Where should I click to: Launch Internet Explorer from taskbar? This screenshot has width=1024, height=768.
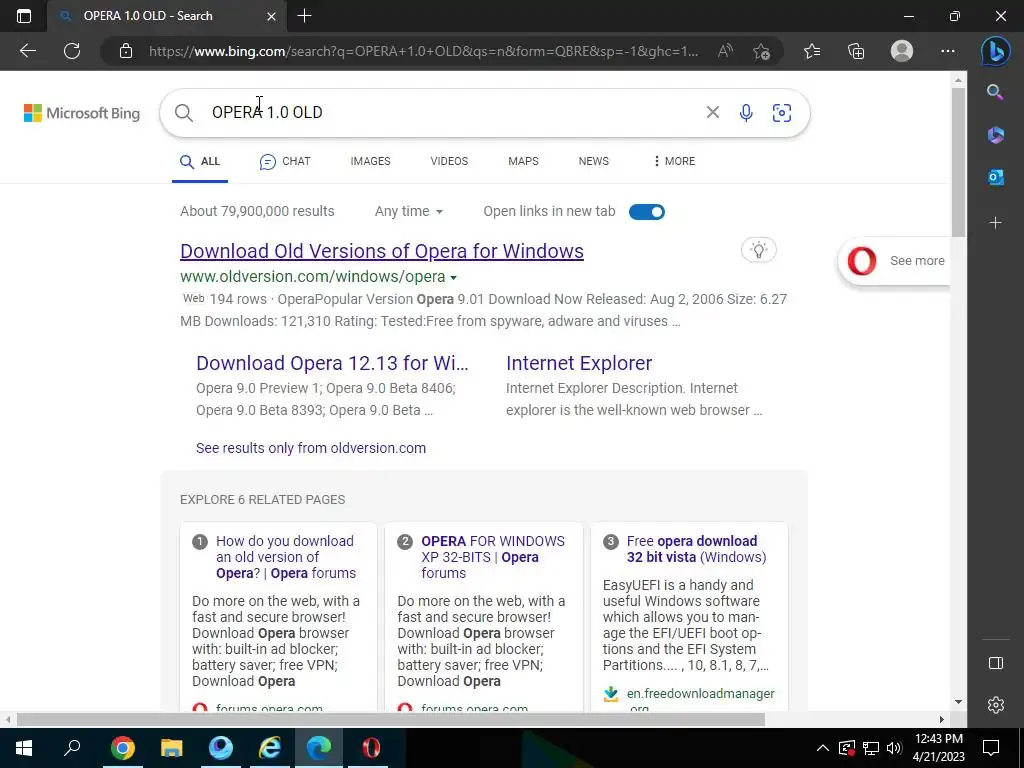pyautogui.click(x=270, y=748)
